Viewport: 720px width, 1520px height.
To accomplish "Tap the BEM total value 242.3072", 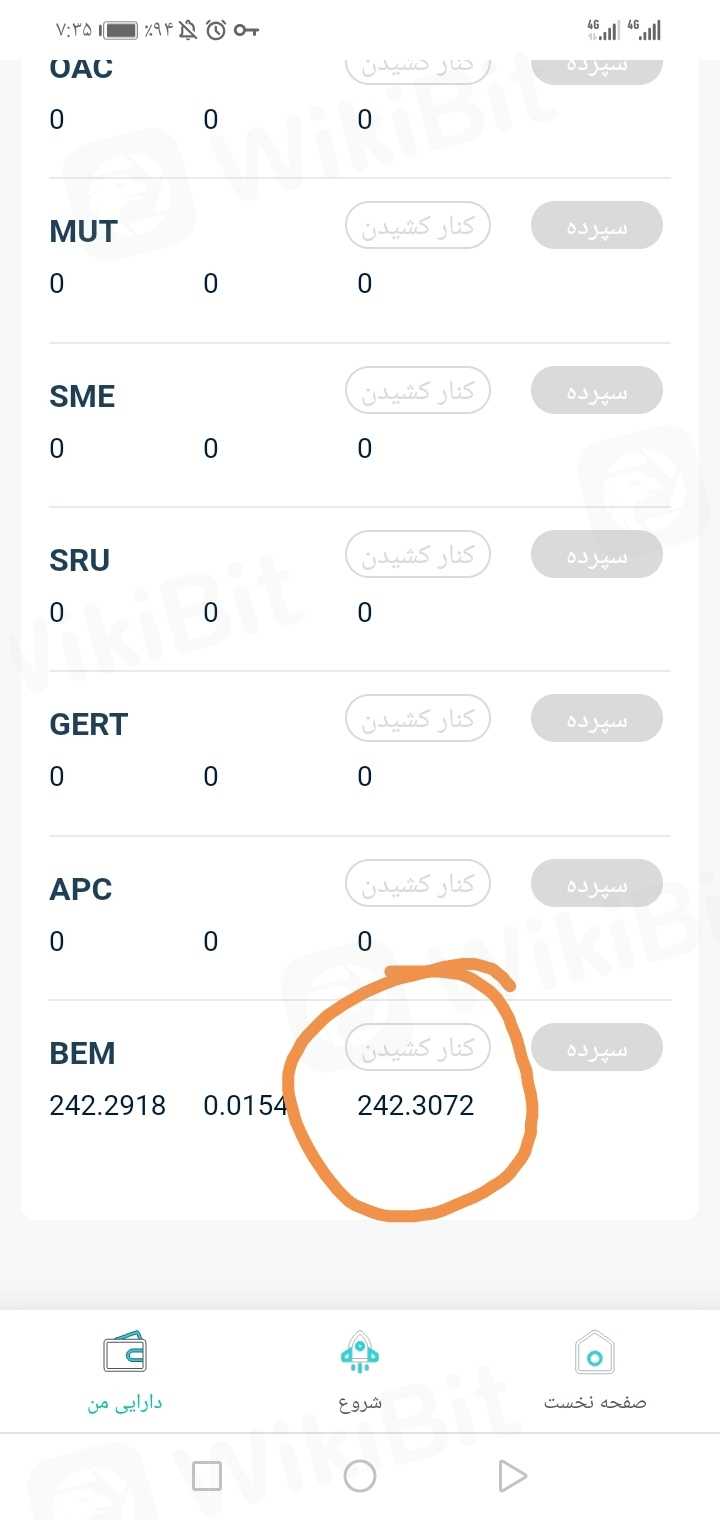I will pos(415,1105).
